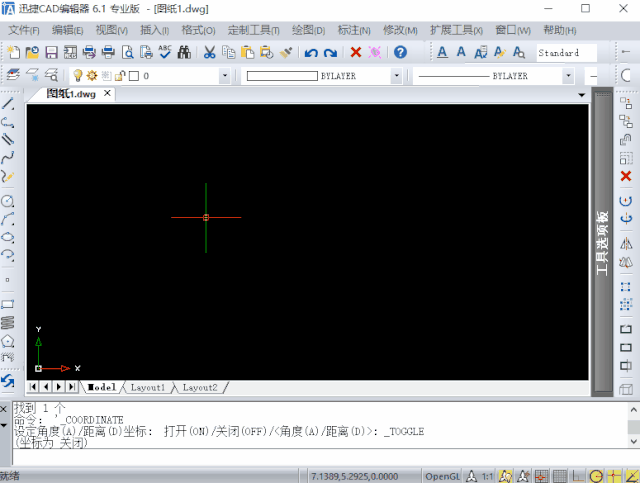Select the Spline curve tool
This screenshot has width=640, height=483.
coord(8,158)
